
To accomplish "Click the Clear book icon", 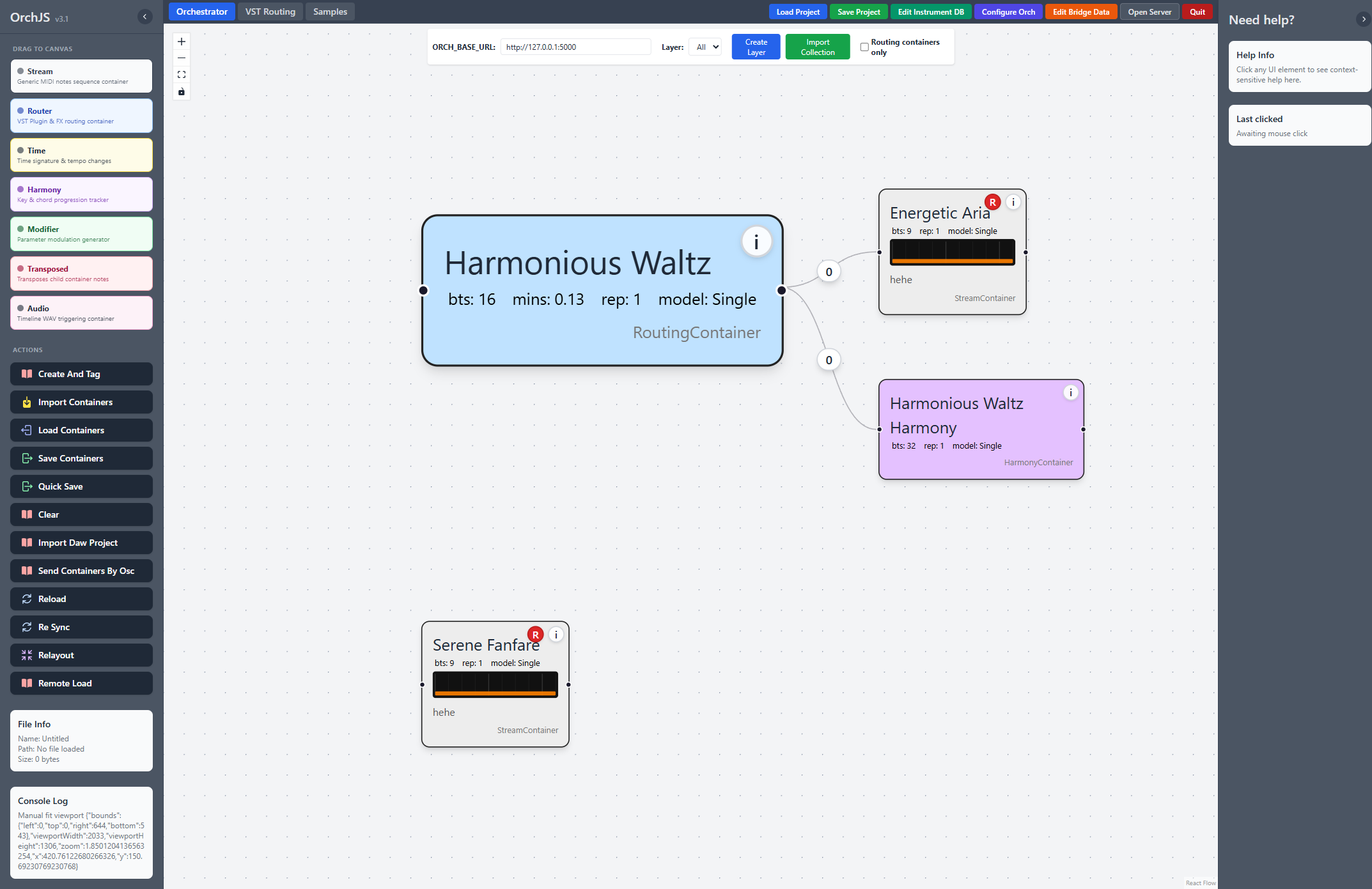I will (27, 514).
